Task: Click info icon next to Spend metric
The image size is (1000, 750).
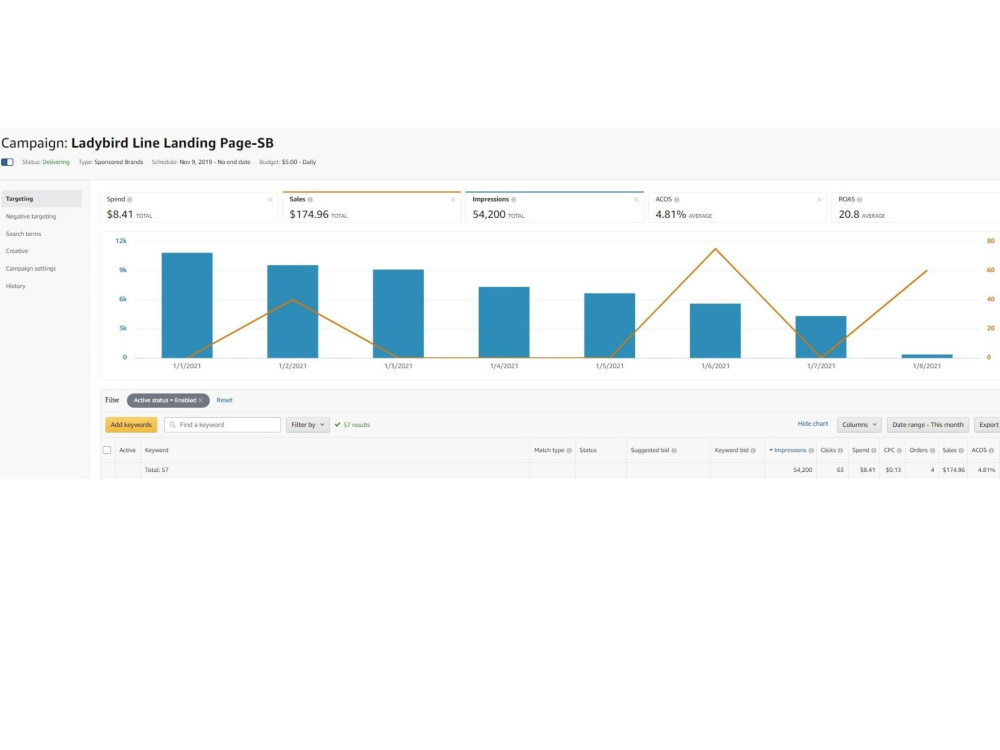Action: click(x=129, y=200)
